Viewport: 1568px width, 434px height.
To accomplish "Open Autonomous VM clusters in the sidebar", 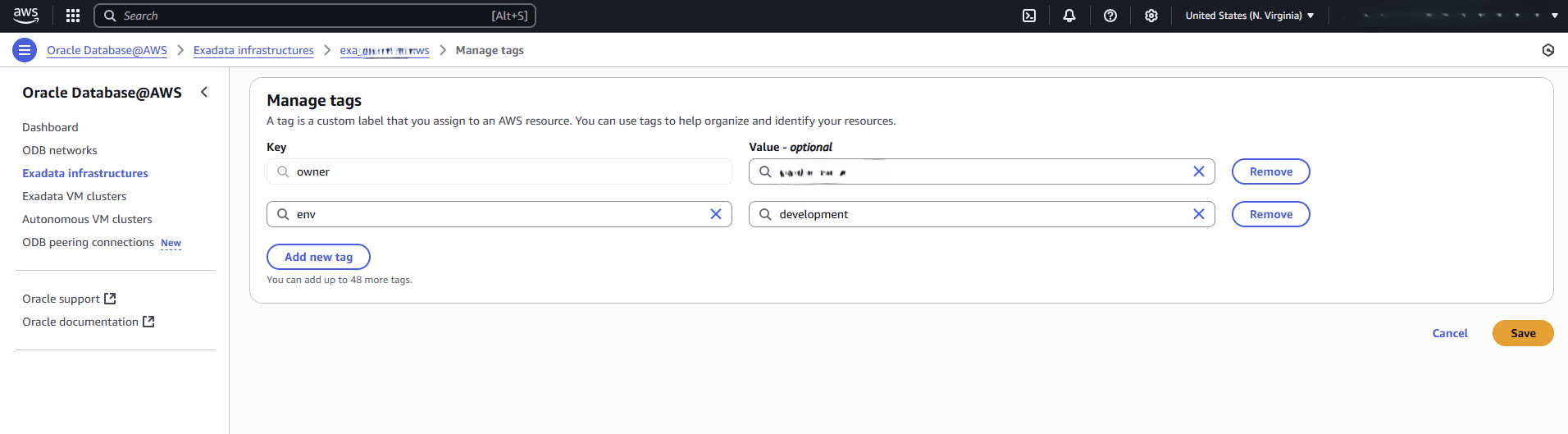I will 87,219.
